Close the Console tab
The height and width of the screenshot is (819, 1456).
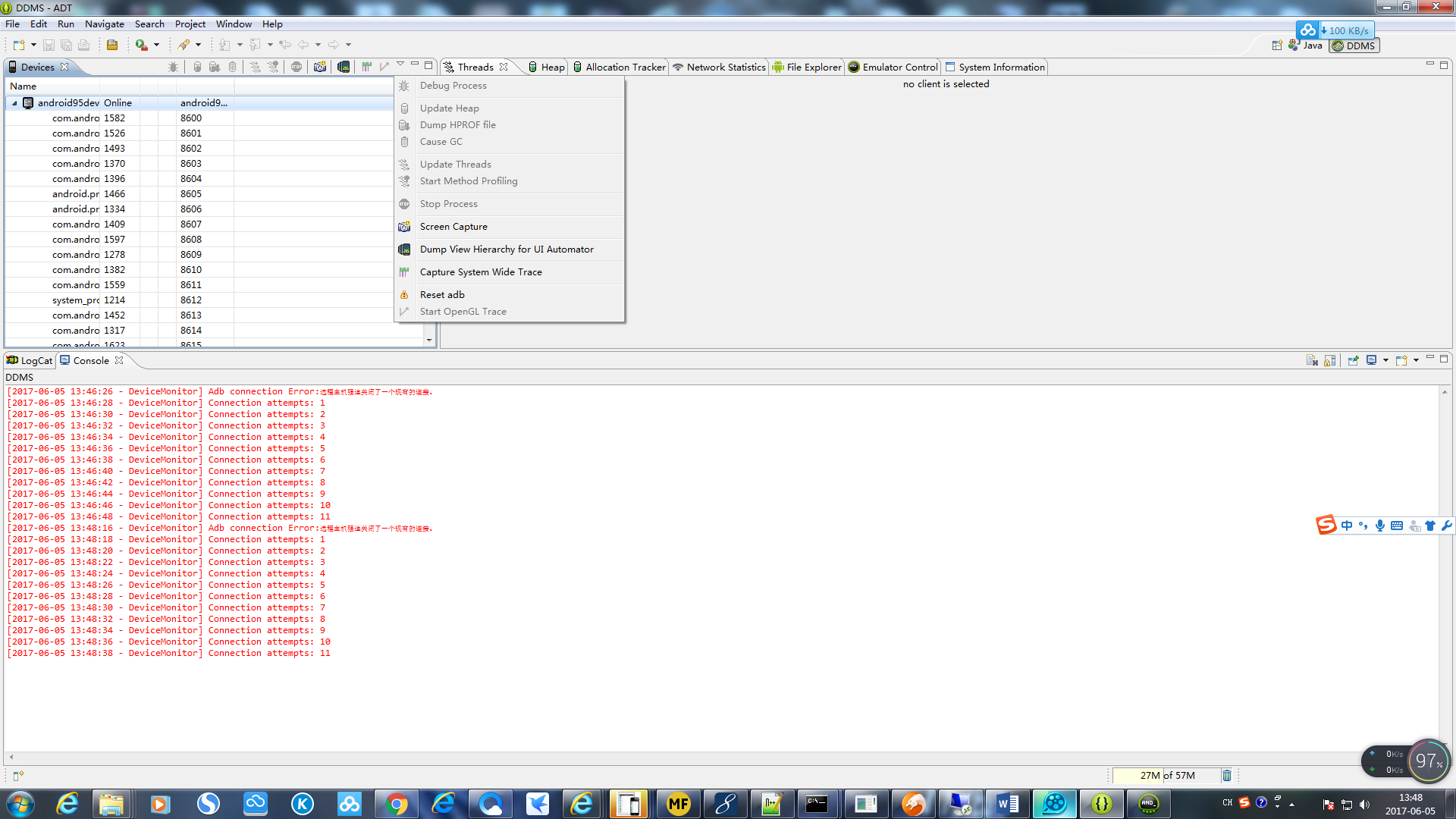pos(119,361)
